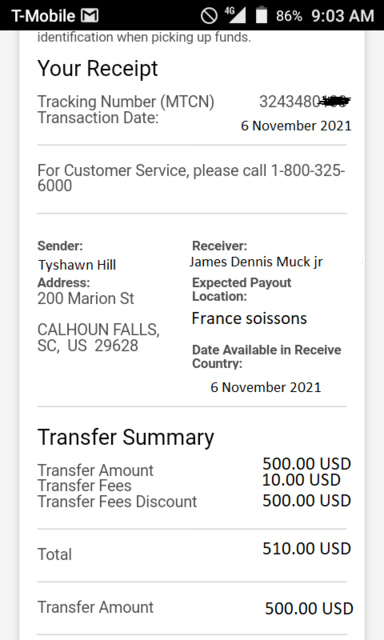Tap the 200 Marion St address
Viewport: 384px width, 640px height.
tap(86, 298)
